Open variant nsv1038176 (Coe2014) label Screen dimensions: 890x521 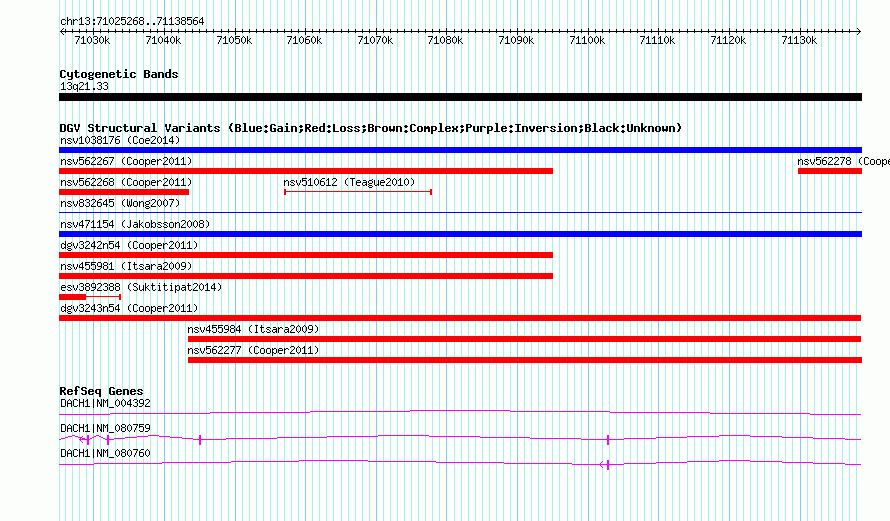[x=120, y=140]
